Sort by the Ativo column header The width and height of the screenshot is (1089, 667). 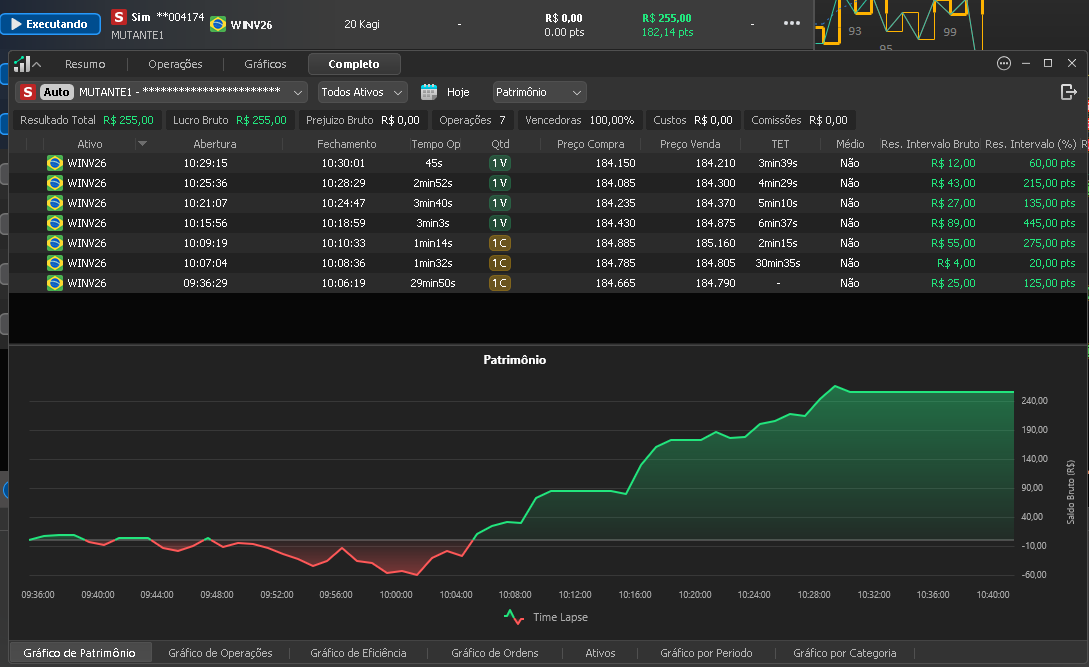point(90,144)
